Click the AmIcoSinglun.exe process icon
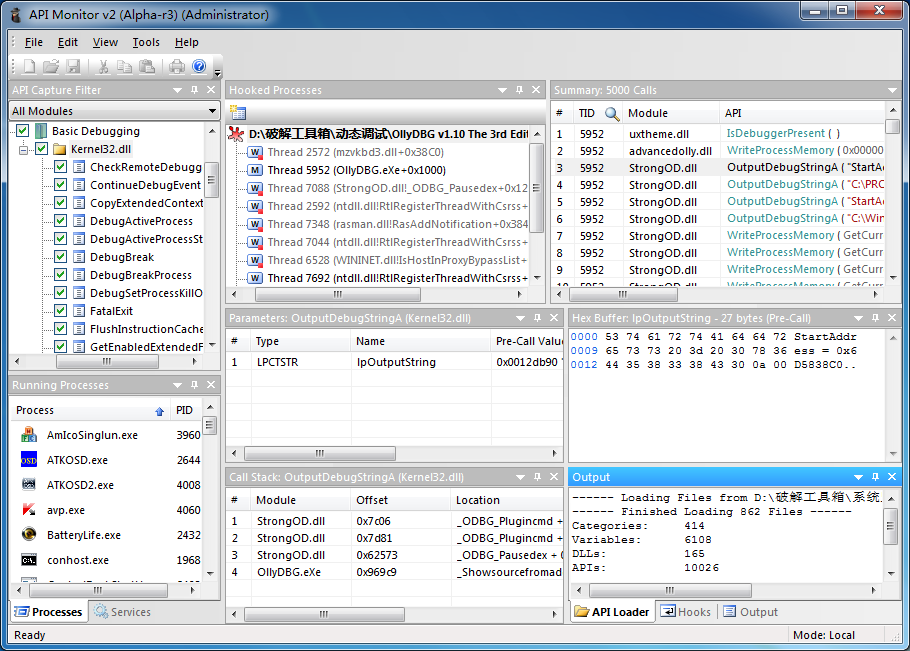This screenshot has width=910, height=651. point(29,435)
